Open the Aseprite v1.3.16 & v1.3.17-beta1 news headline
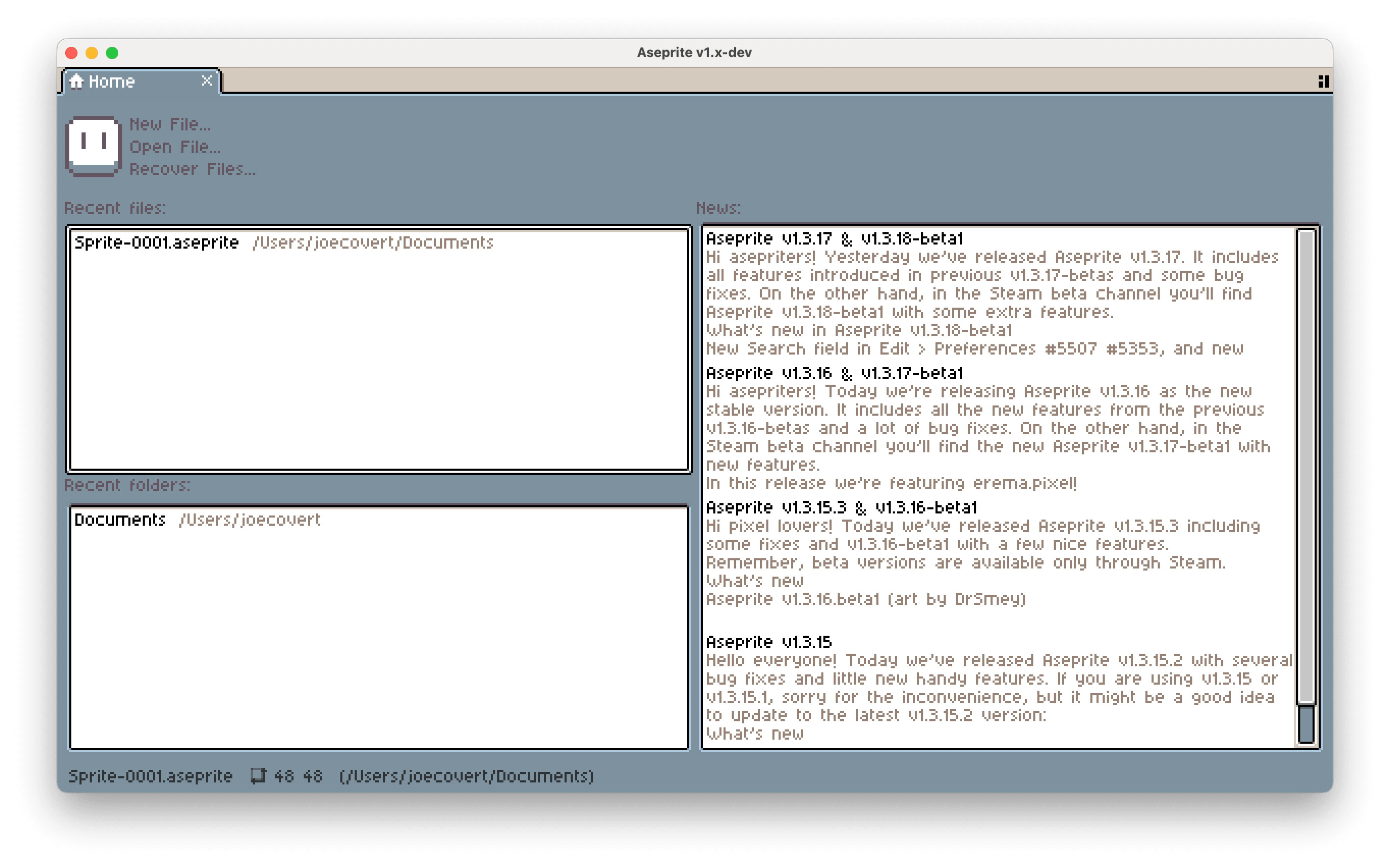The image size is (1390, 868). point(834,373)
